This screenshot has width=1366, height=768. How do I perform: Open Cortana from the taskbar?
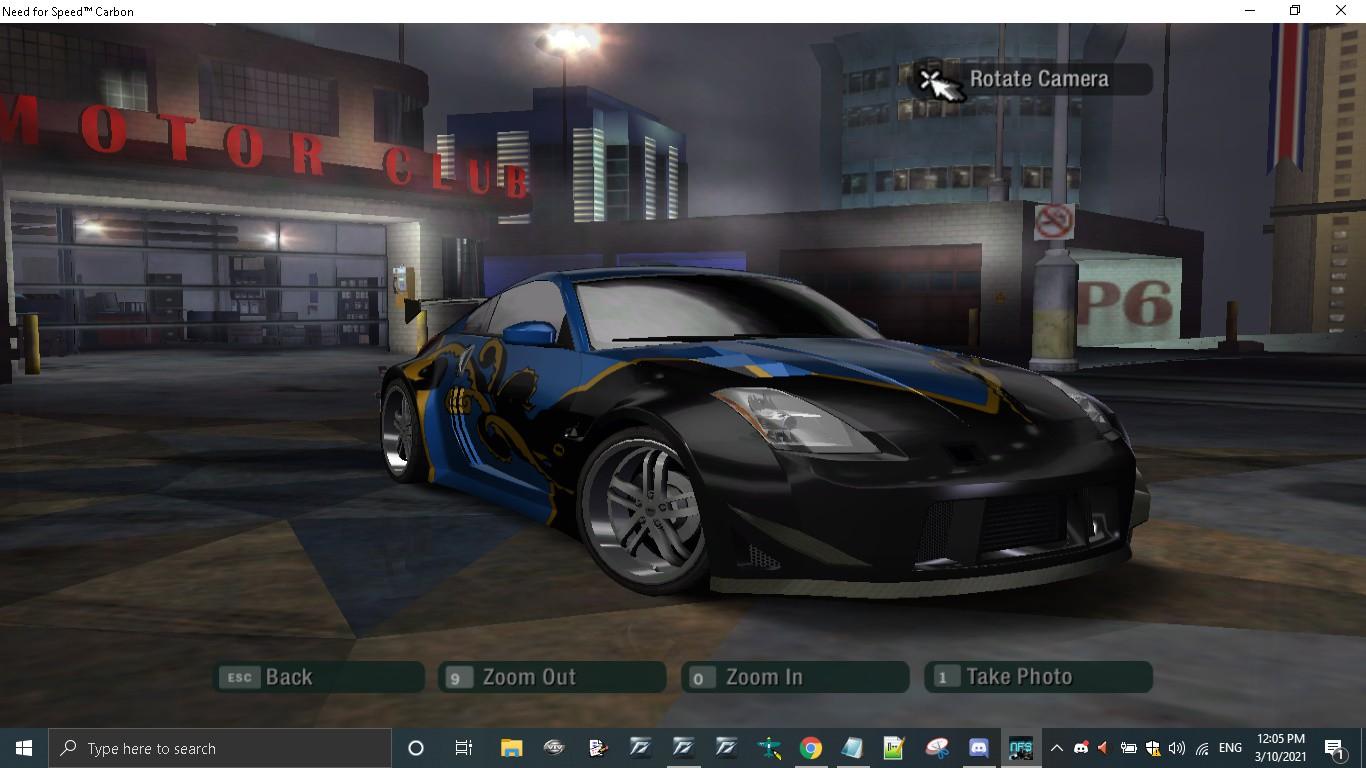[416, 748]
